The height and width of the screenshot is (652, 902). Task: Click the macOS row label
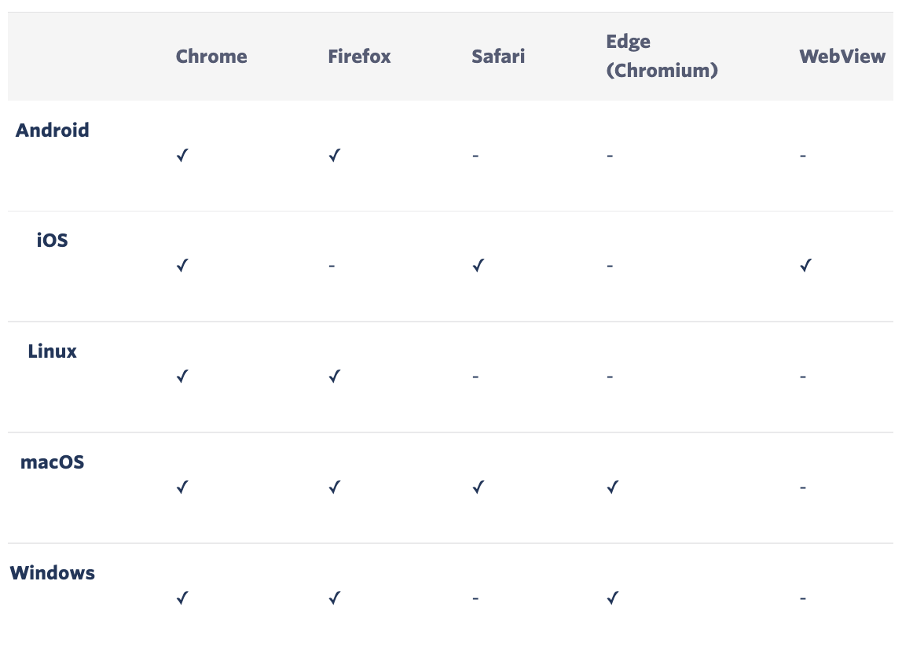[x=52, y=462]
